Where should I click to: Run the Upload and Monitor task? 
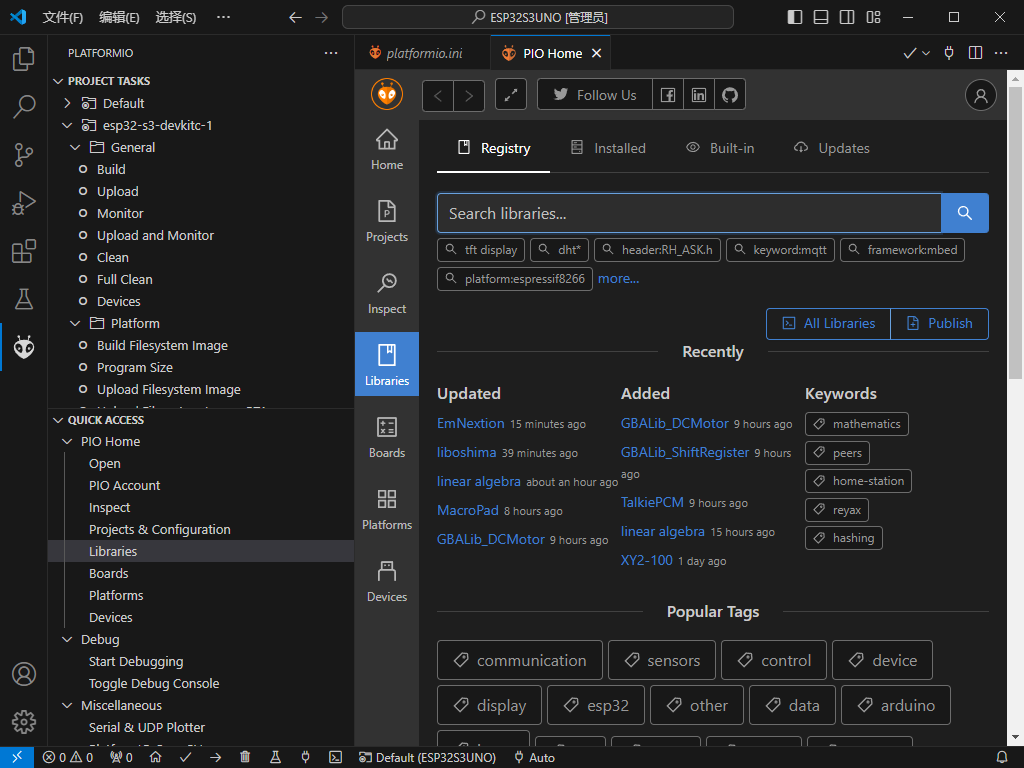click(x=155, y=236)
